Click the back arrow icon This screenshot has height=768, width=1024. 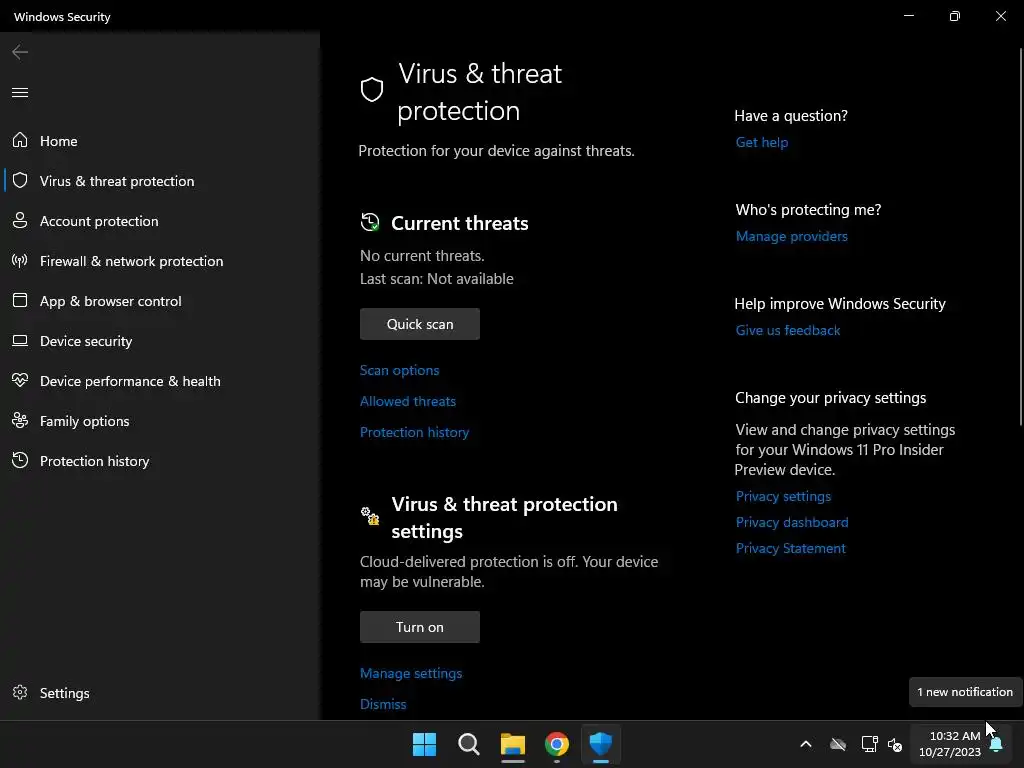coord(20,52)
